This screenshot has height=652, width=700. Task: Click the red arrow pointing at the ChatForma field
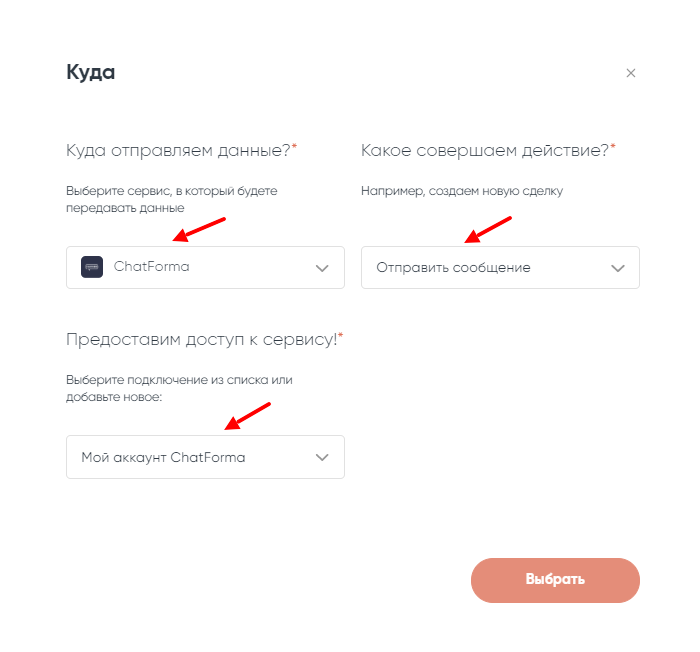pyautogui.click(x=200, y=229)
